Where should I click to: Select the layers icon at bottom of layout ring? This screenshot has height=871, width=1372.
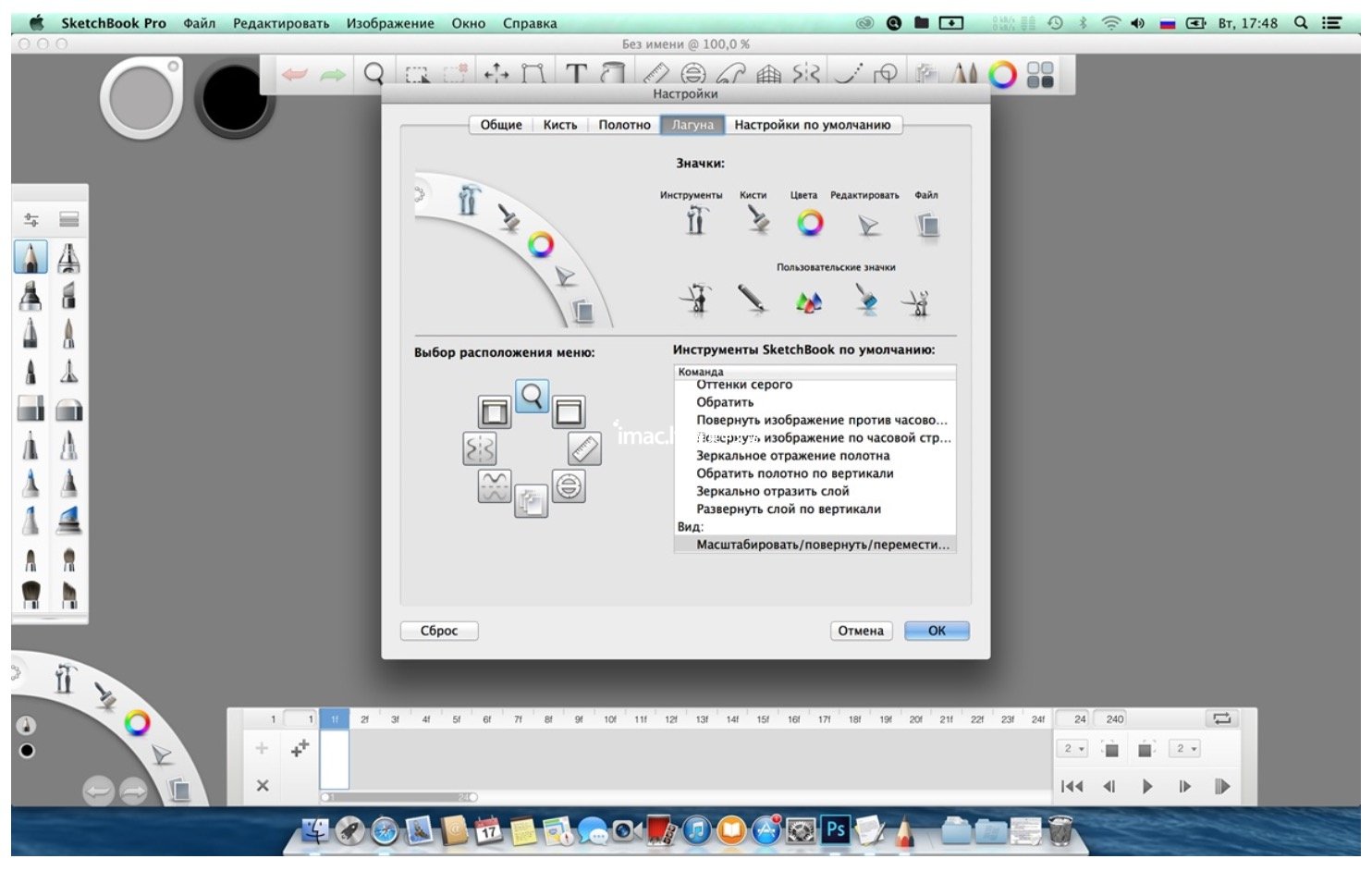point(531,501)
